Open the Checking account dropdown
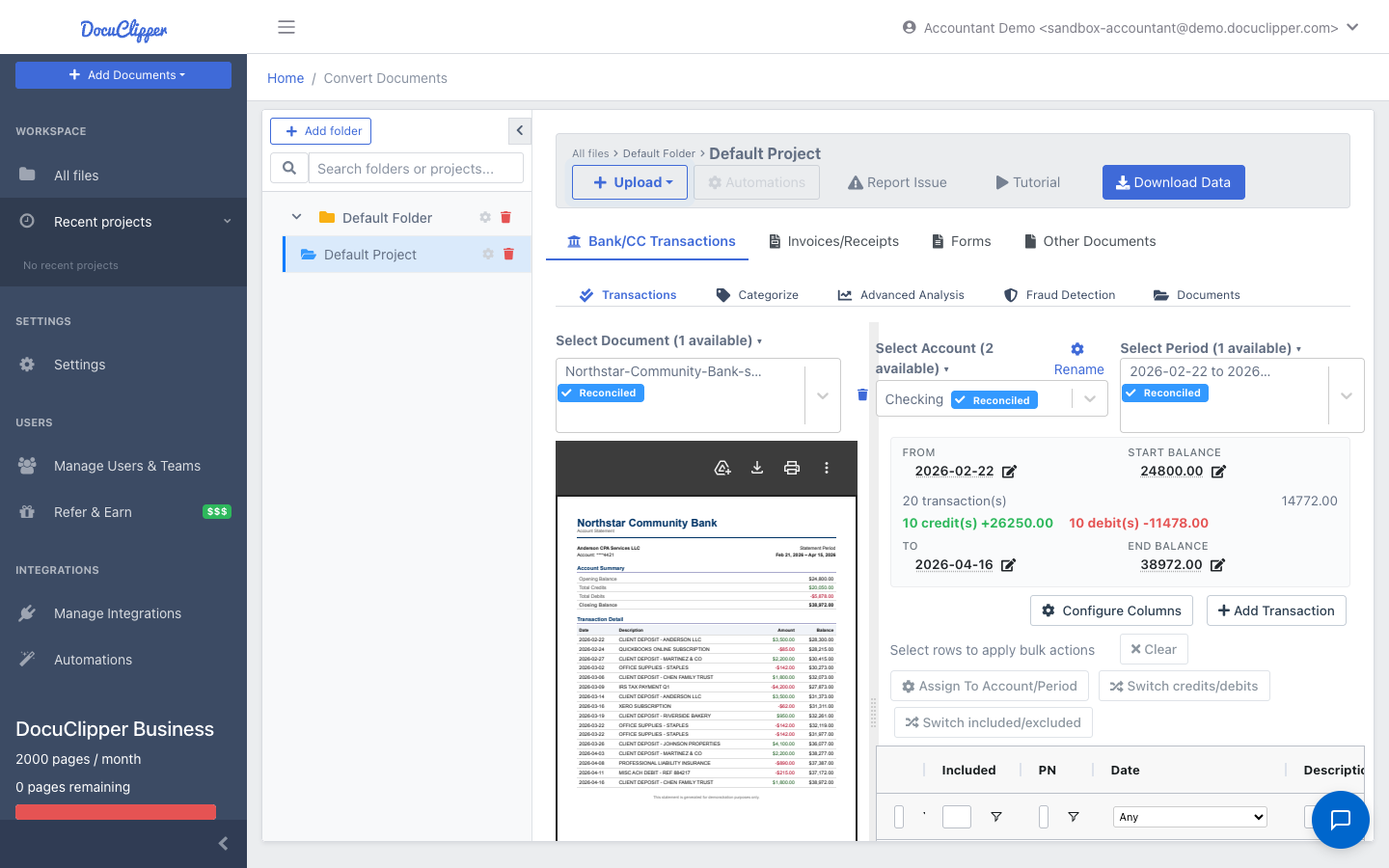The width and height of the screenshot is (1389, 868). tap(1090, 399)
